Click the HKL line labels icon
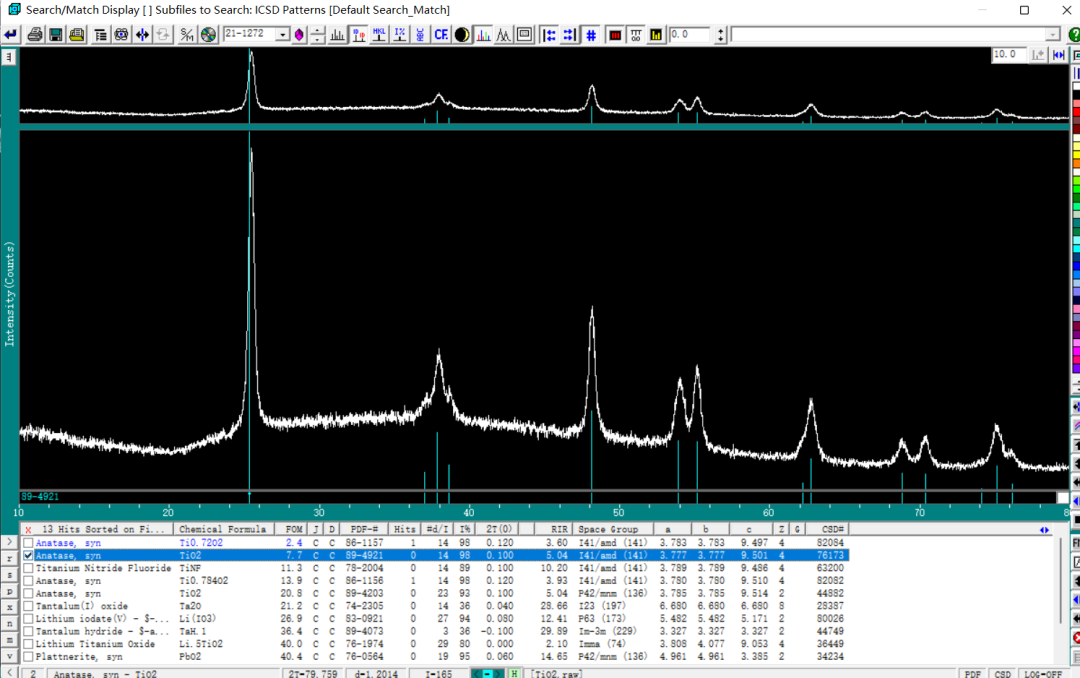 tap(379, 35)
